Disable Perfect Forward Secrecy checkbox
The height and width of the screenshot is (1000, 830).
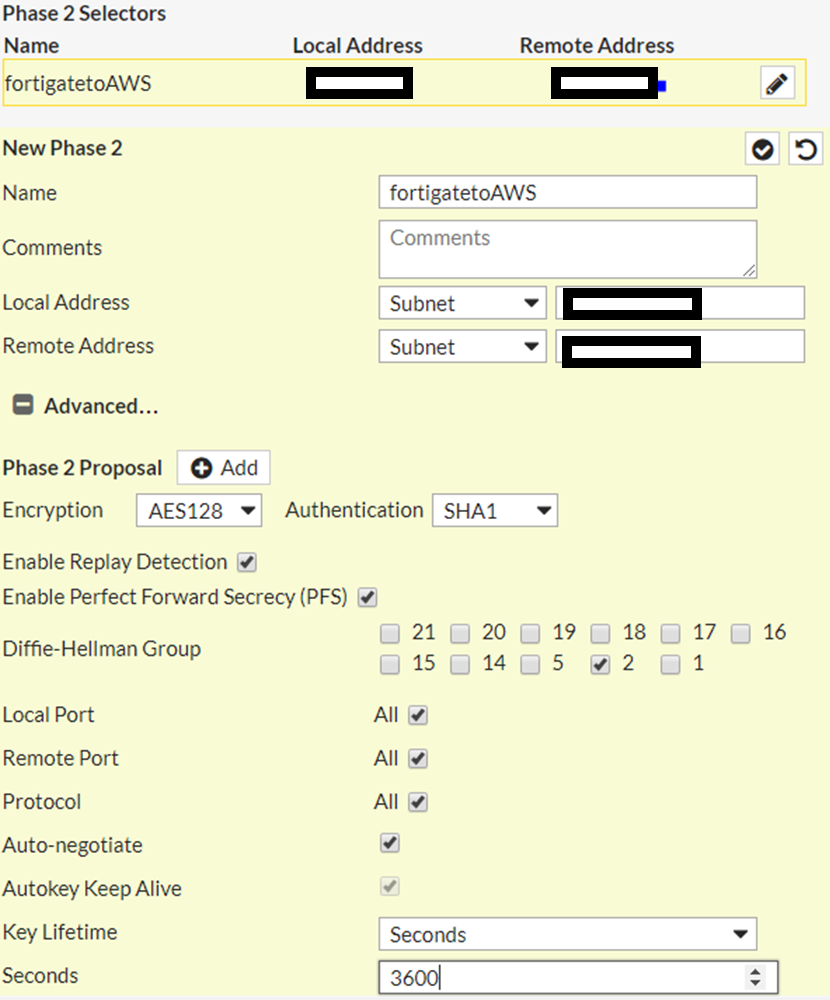[x=367, y=598]
